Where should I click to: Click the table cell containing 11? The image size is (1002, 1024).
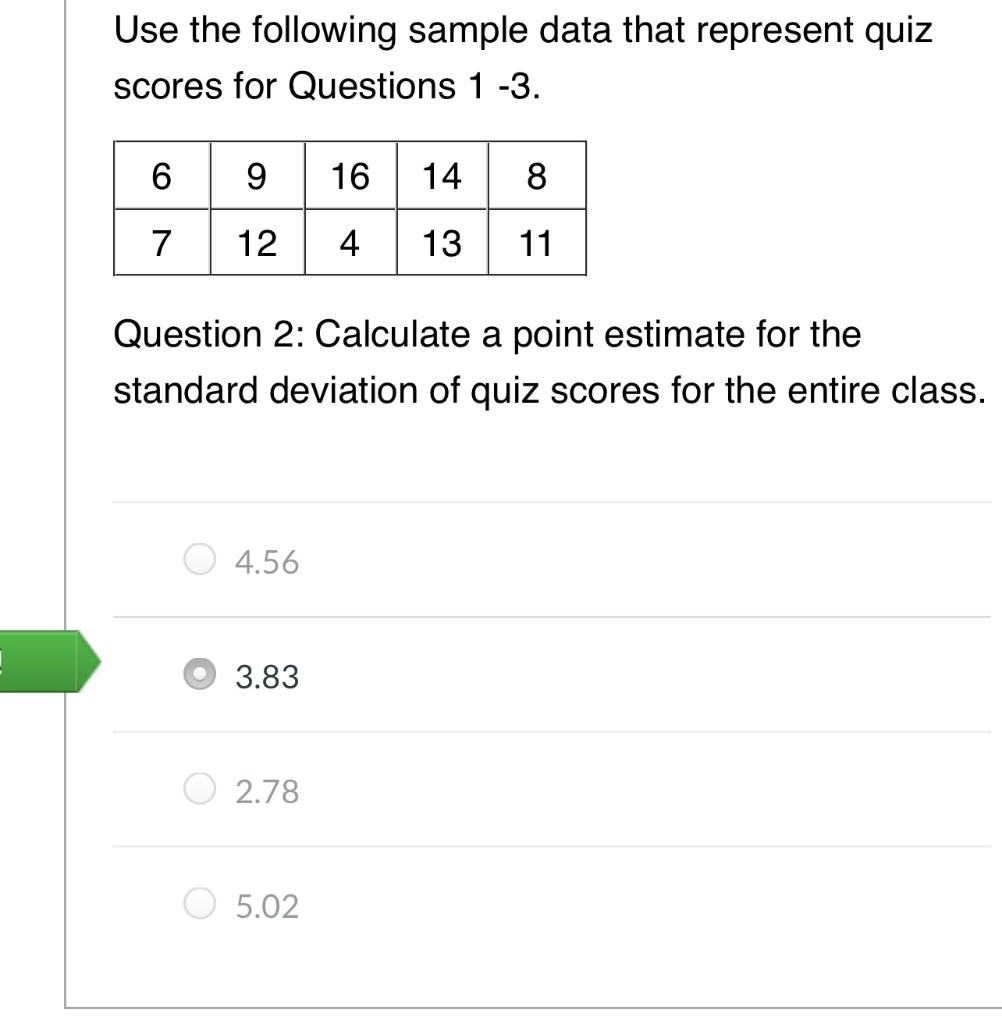pyautogui.click(x=534, y=242)
